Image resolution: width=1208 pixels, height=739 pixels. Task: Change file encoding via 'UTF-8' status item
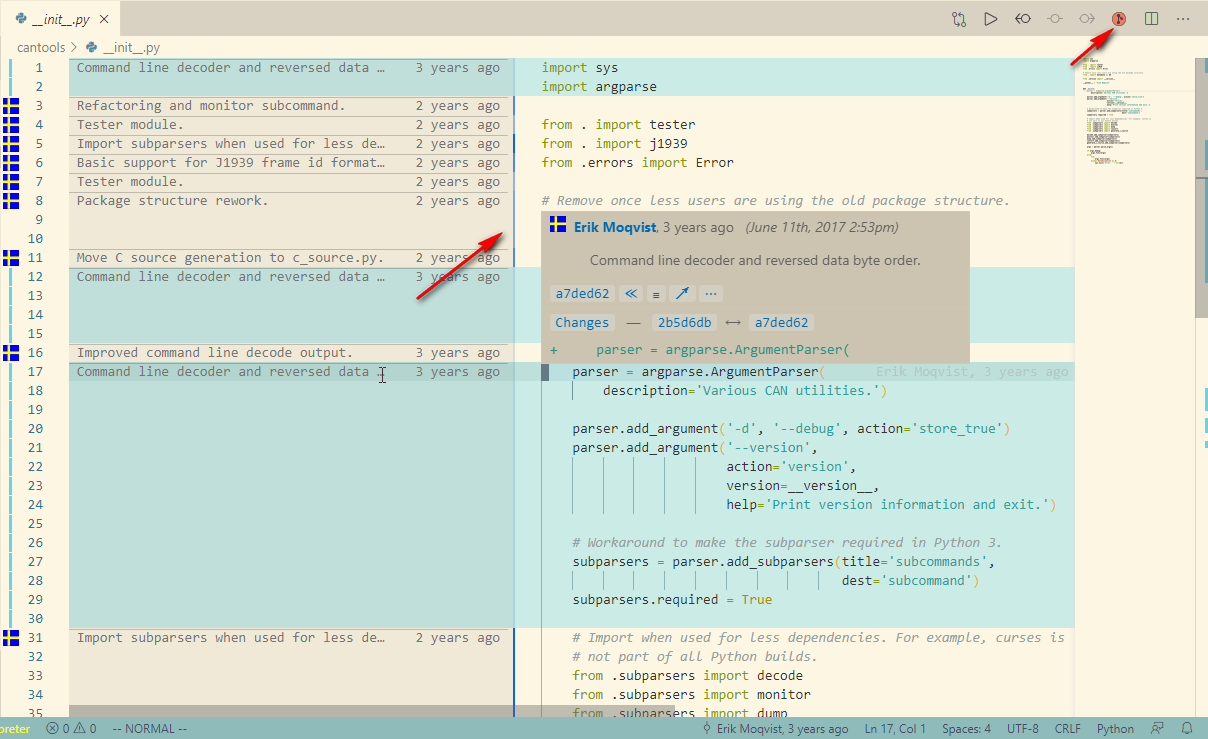[x=1023, y=728]
